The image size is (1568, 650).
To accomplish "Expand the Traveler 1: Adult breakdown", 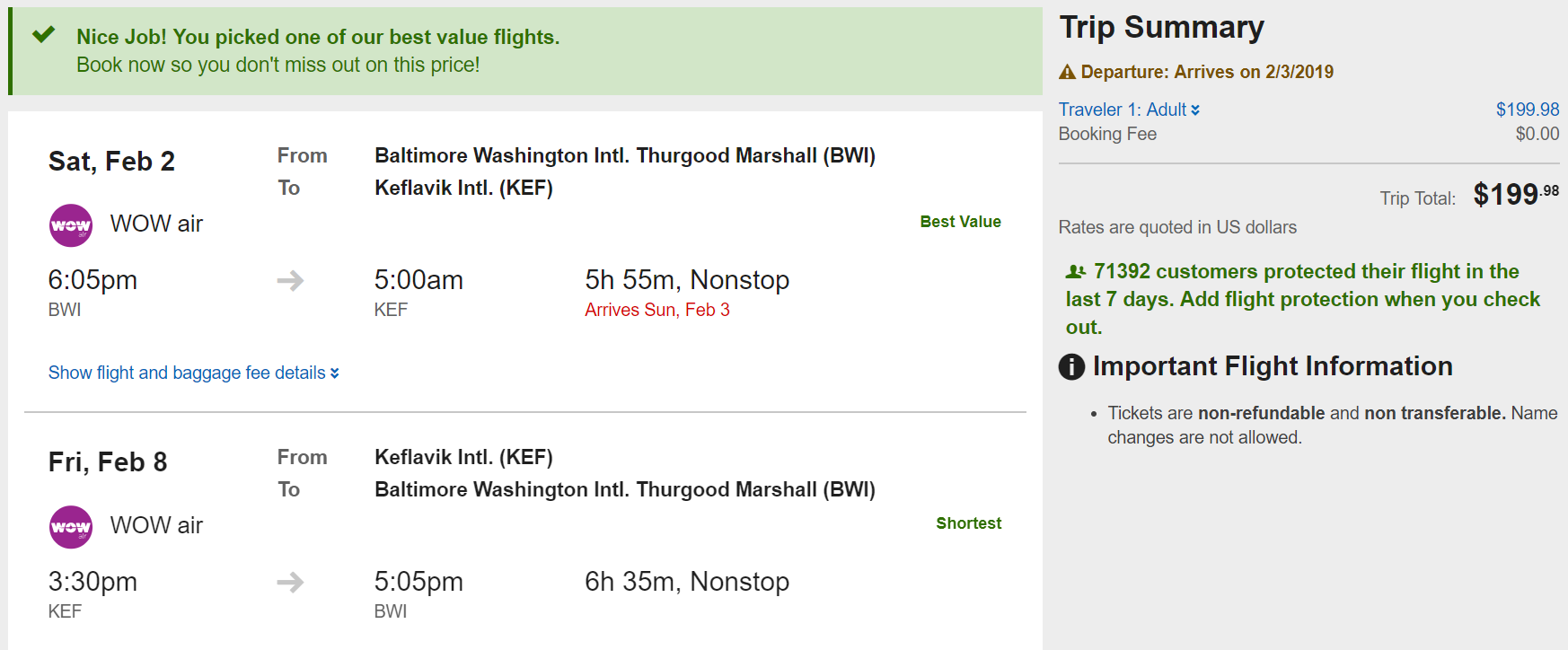I will tap(1129, 110).
